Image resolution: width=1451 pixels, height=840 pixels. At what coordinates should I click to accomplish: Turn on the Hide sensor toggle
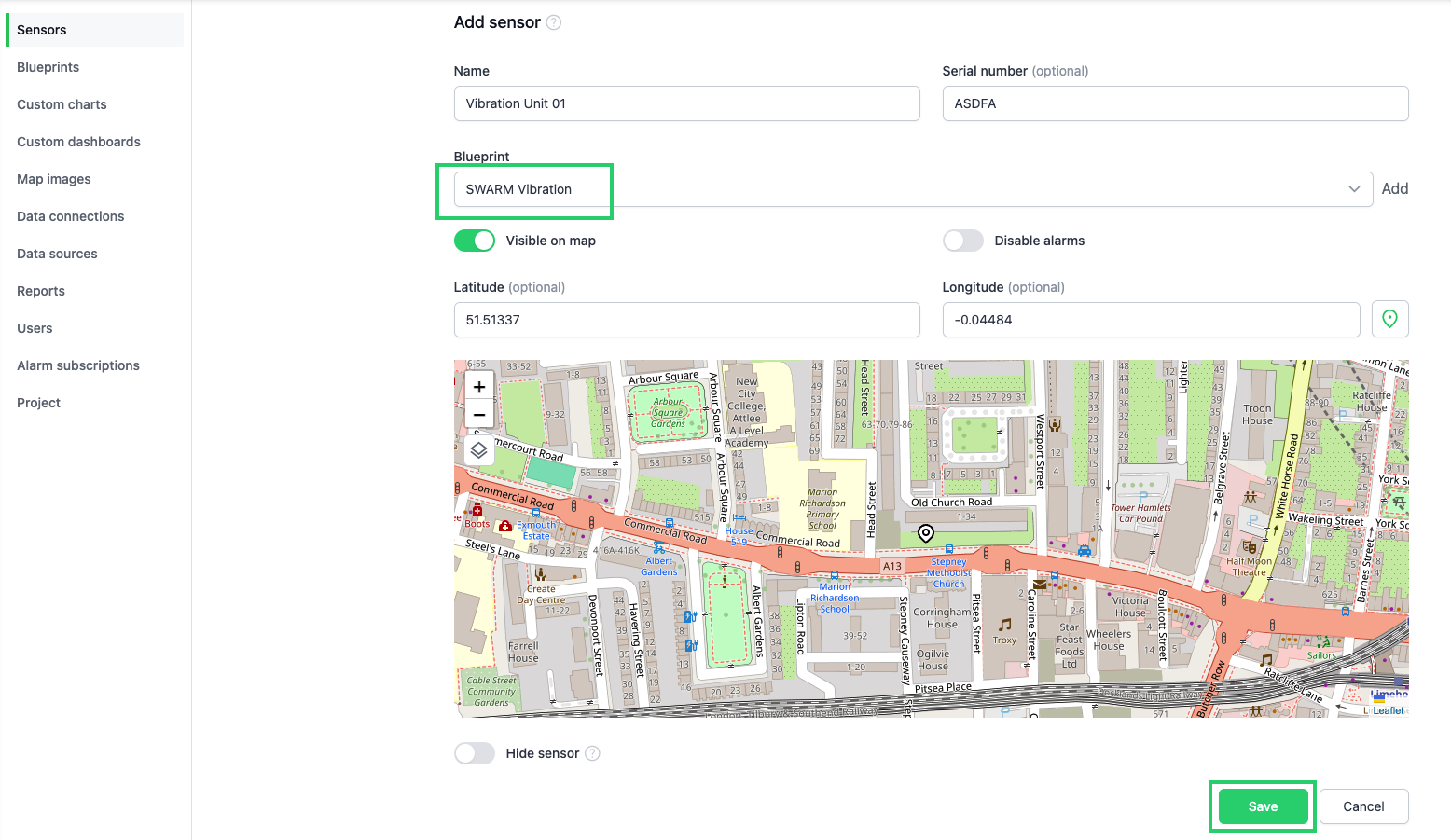click(475, 753)
